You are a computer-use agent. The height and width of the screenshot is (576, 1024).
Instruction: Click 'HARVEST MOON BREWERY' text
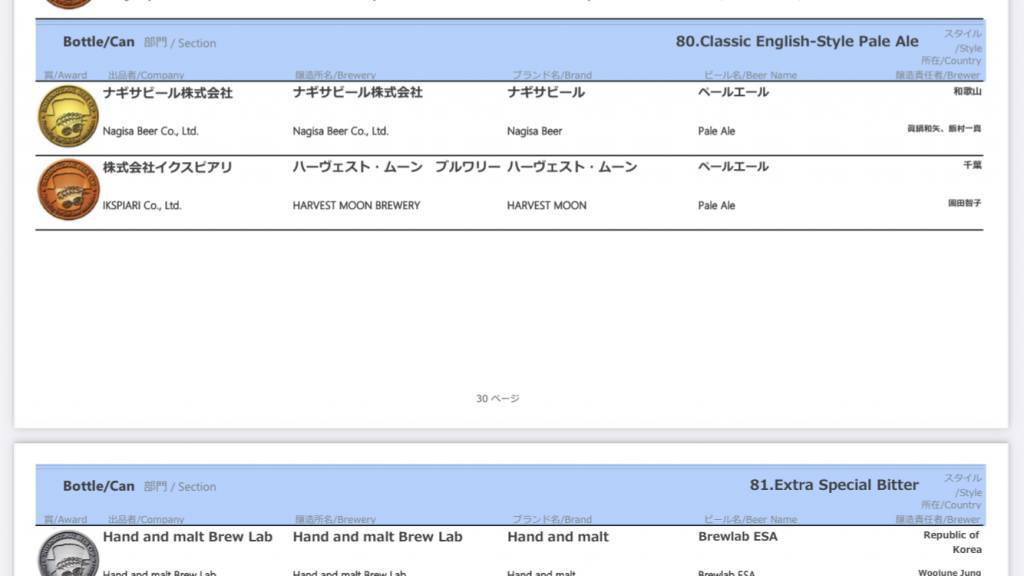tap(356, 206)
